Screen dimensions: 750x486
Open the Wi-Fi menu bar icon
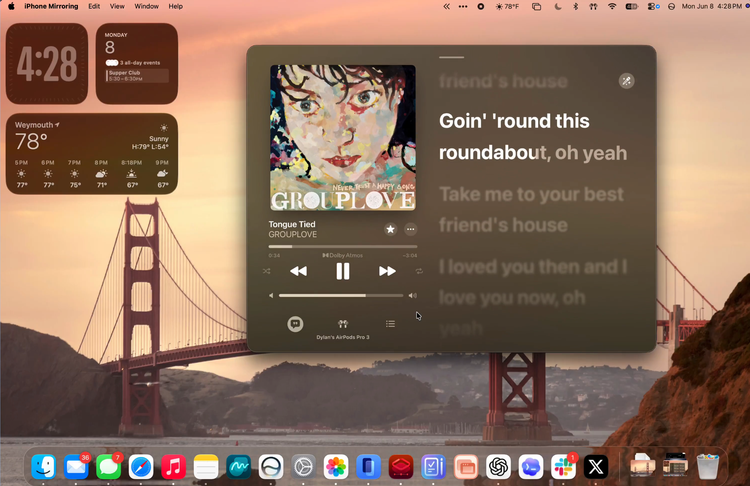[612, 6]
